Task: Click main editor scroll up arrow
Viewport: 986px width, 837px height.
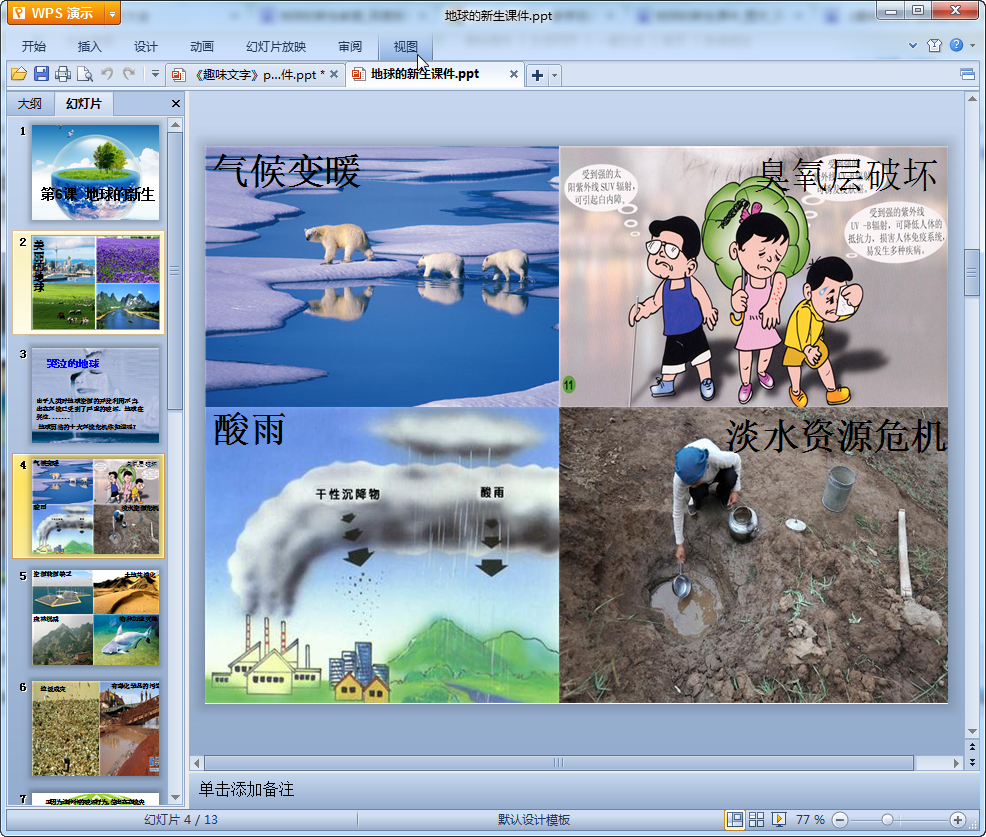Action: (972, 99)
